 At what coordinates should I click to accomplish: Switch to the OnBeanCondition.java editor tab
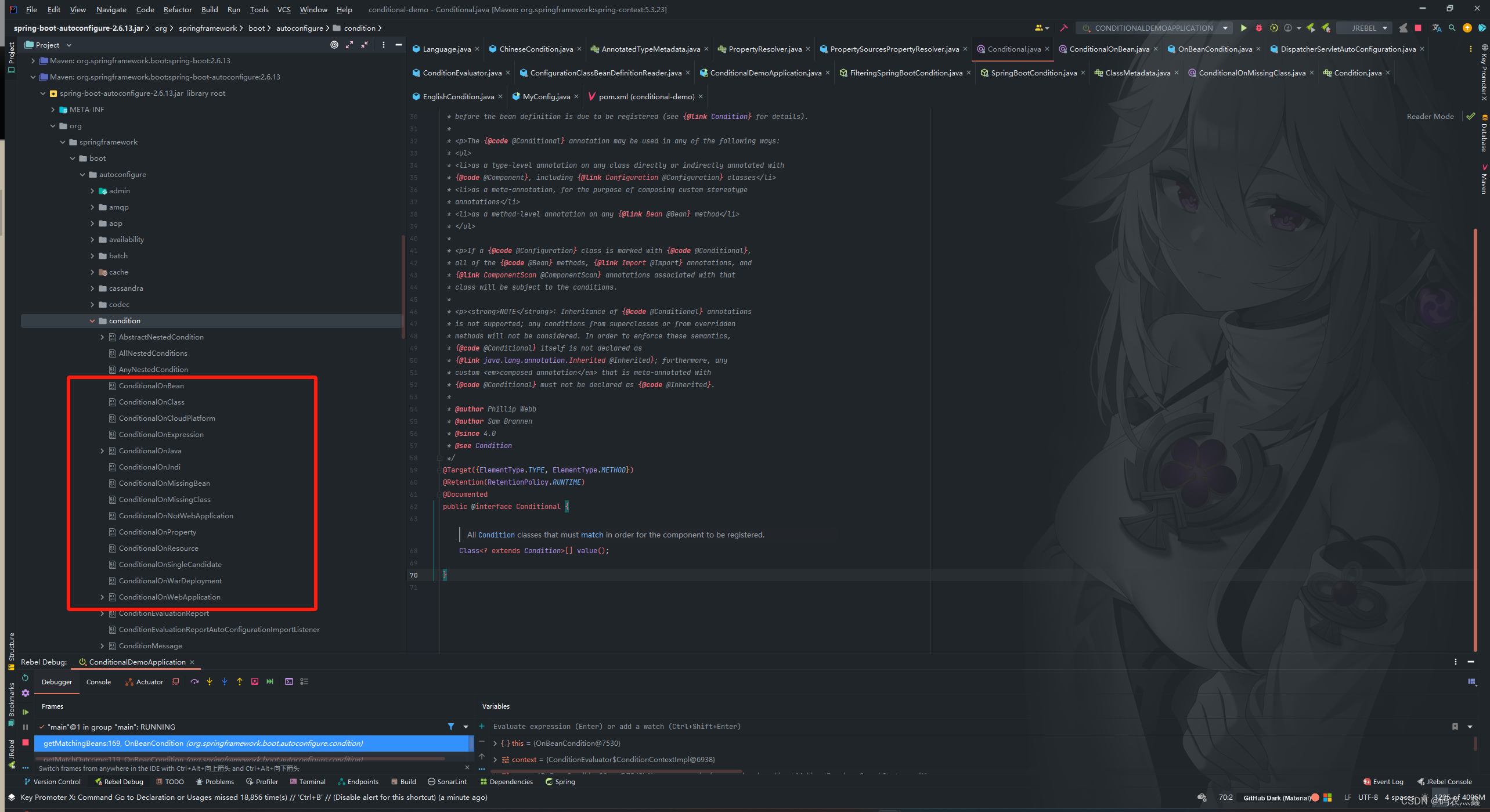1214,49
